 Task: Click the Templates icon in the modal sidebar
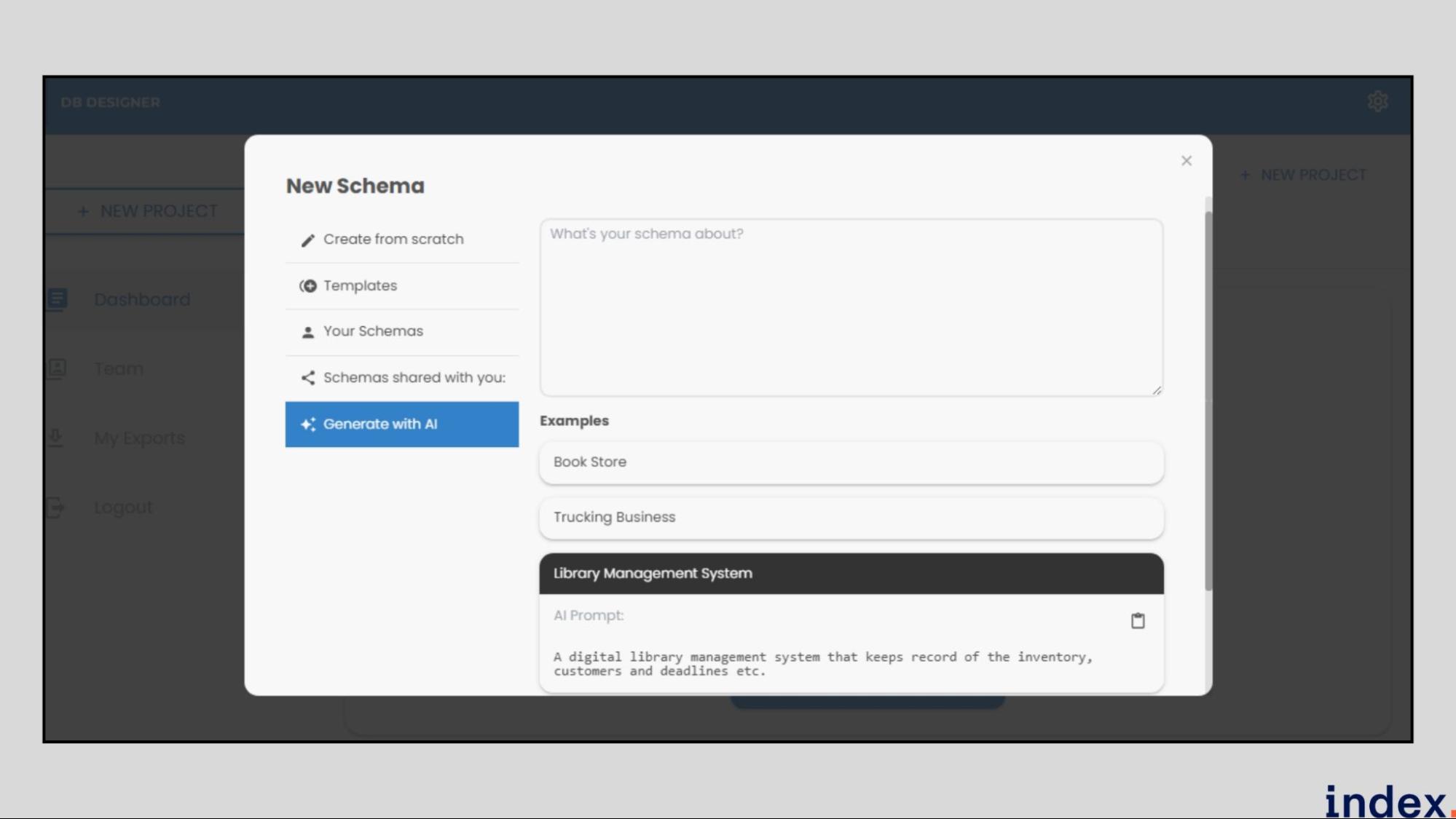click(x=307, y=285)
